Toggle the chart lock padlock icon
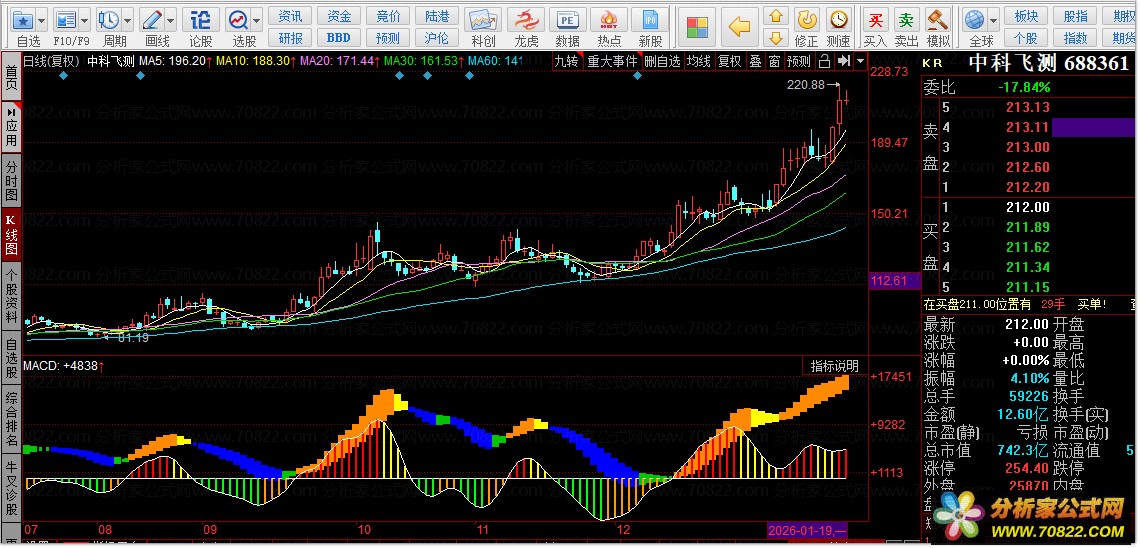Screen dimensions: 1141x548 coord(824,61)
